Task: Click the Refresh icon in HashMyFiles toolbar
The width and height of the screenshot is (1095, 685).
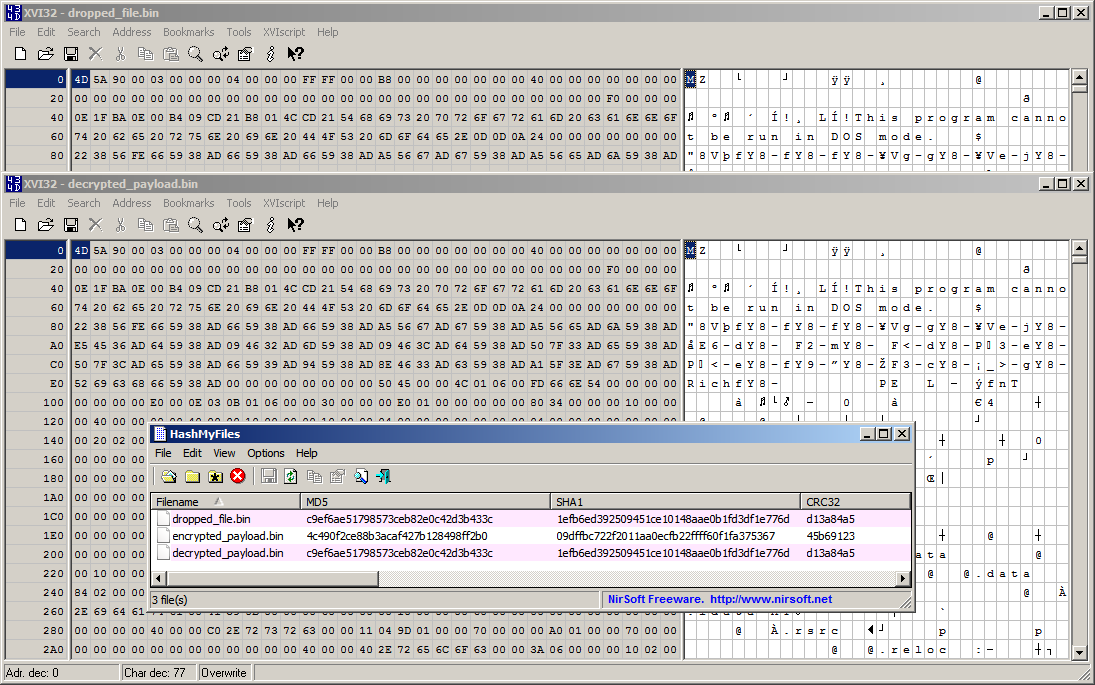Action: tap(291, 476)
